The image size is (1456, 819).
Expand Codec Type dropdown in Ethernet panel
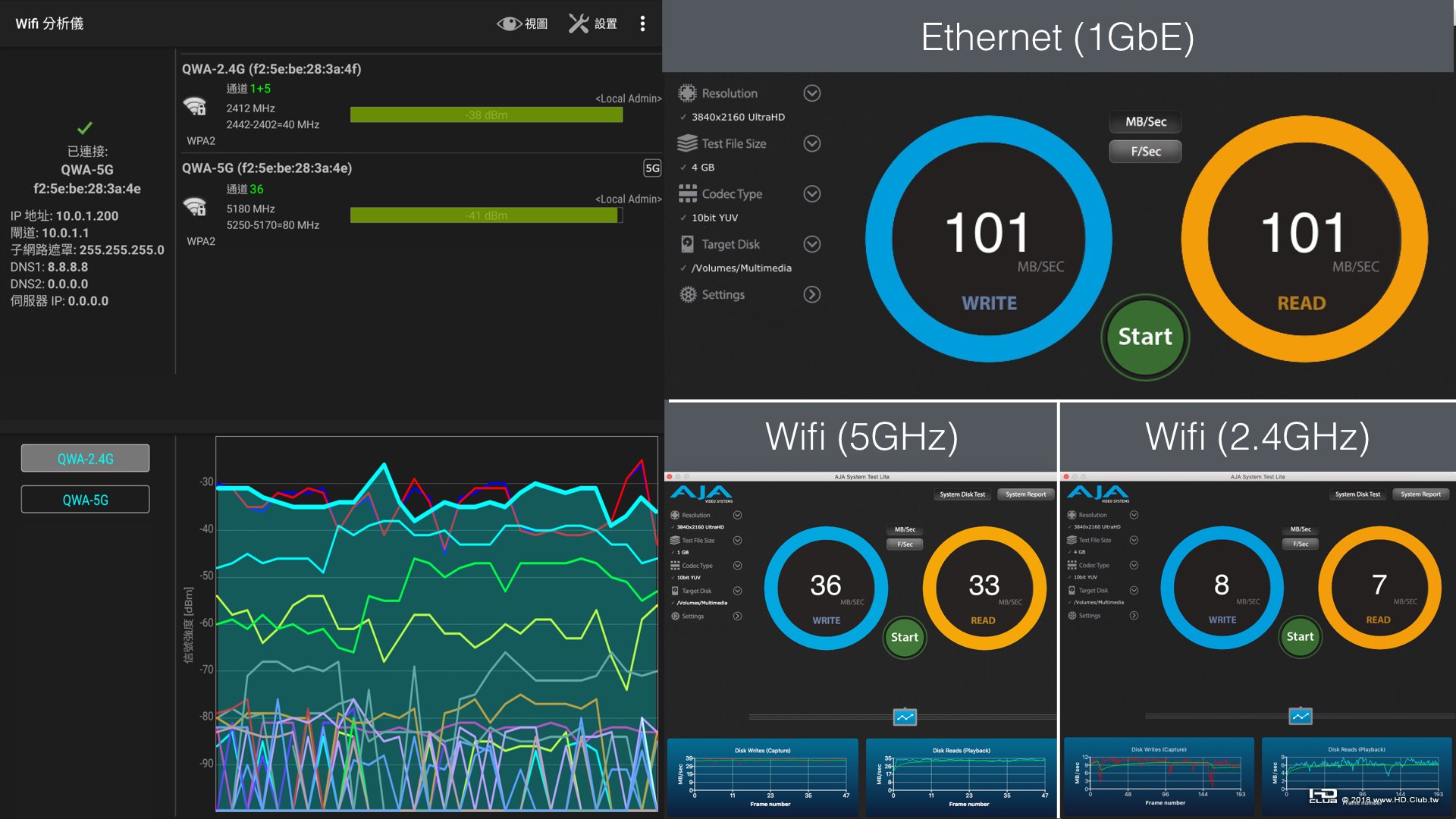click(811, 194)
